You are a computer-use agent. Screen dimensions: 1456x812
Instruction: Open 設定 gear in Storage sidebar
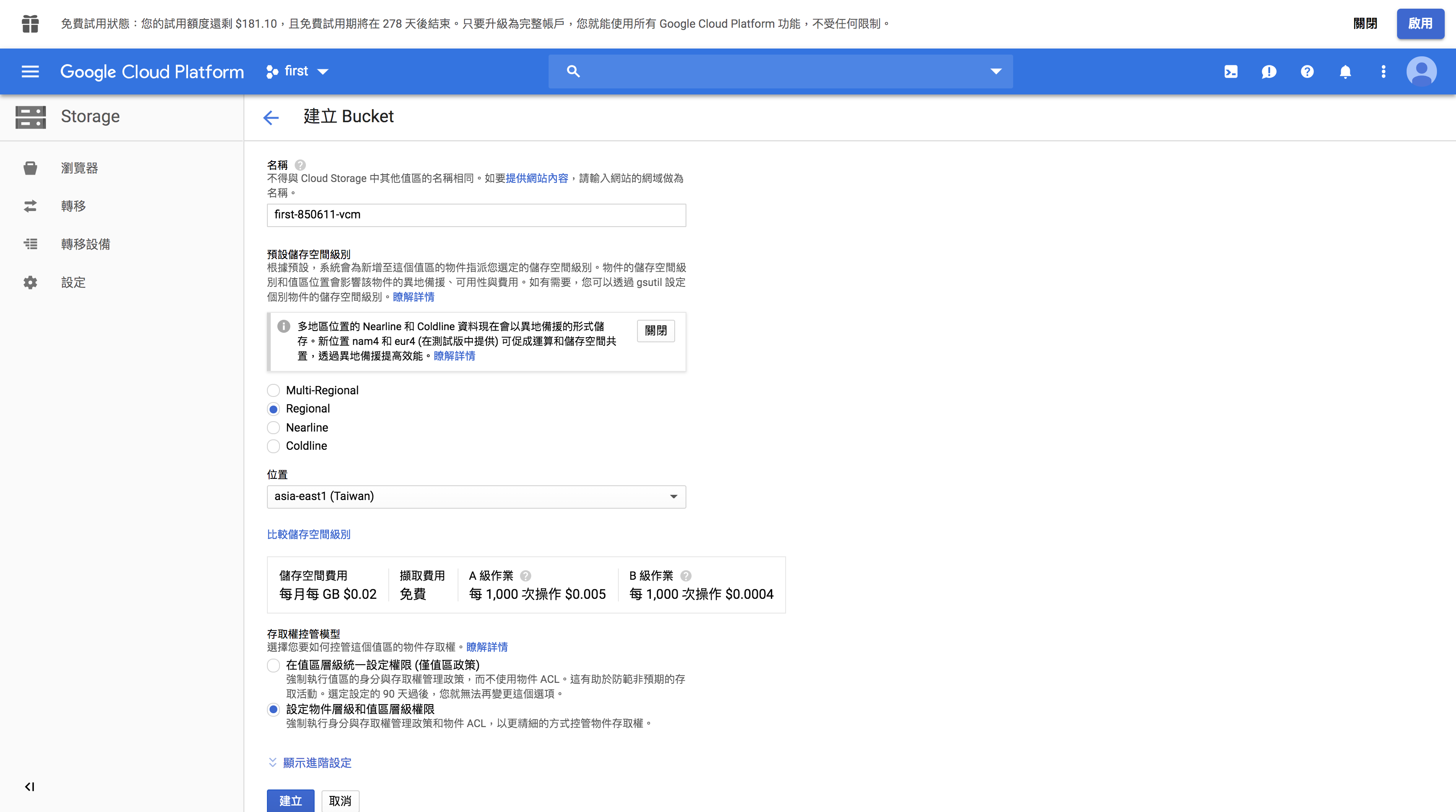tap(30, 282)
